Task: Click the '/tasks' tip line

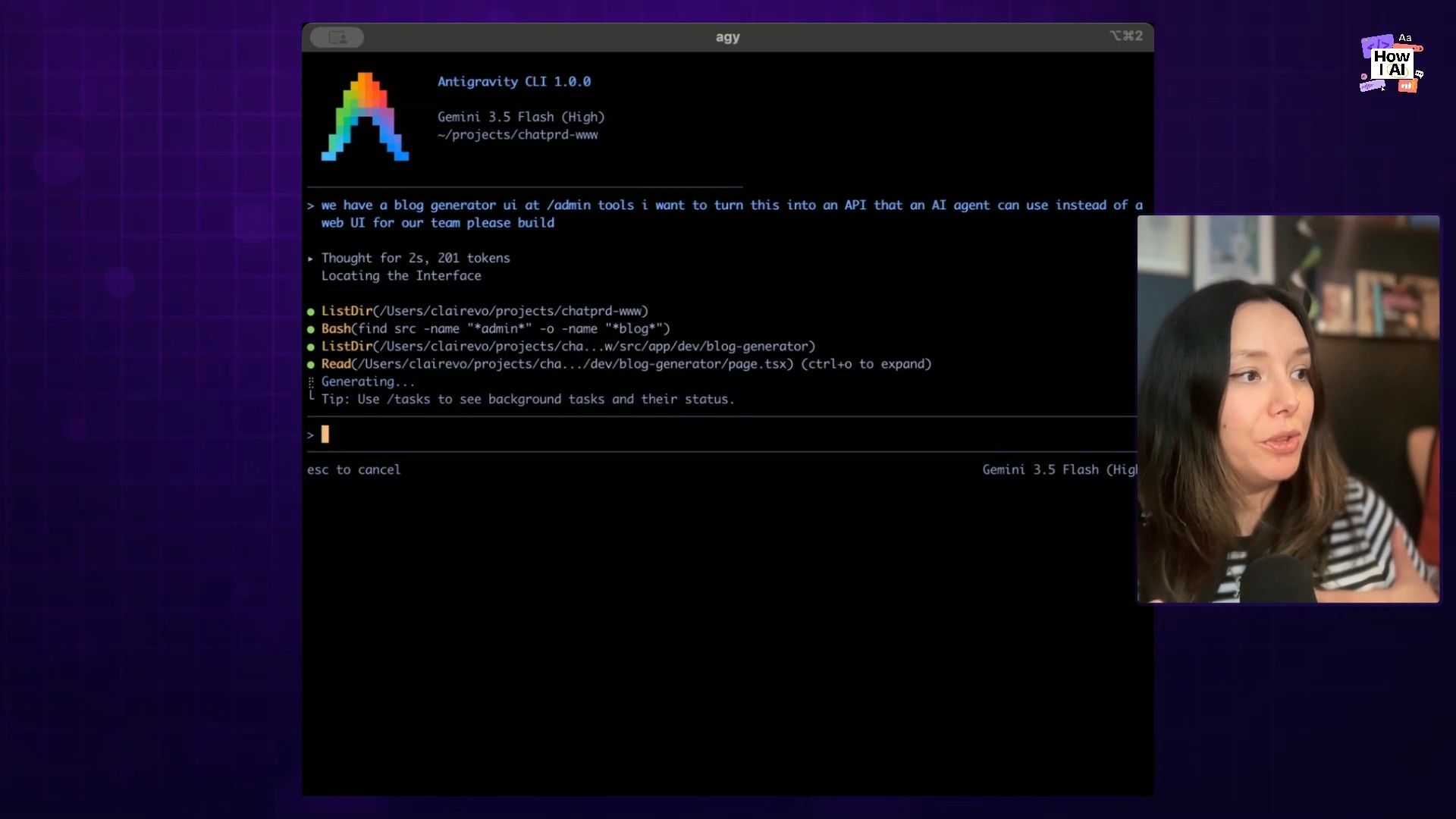Action: click(x=528, y=400)
